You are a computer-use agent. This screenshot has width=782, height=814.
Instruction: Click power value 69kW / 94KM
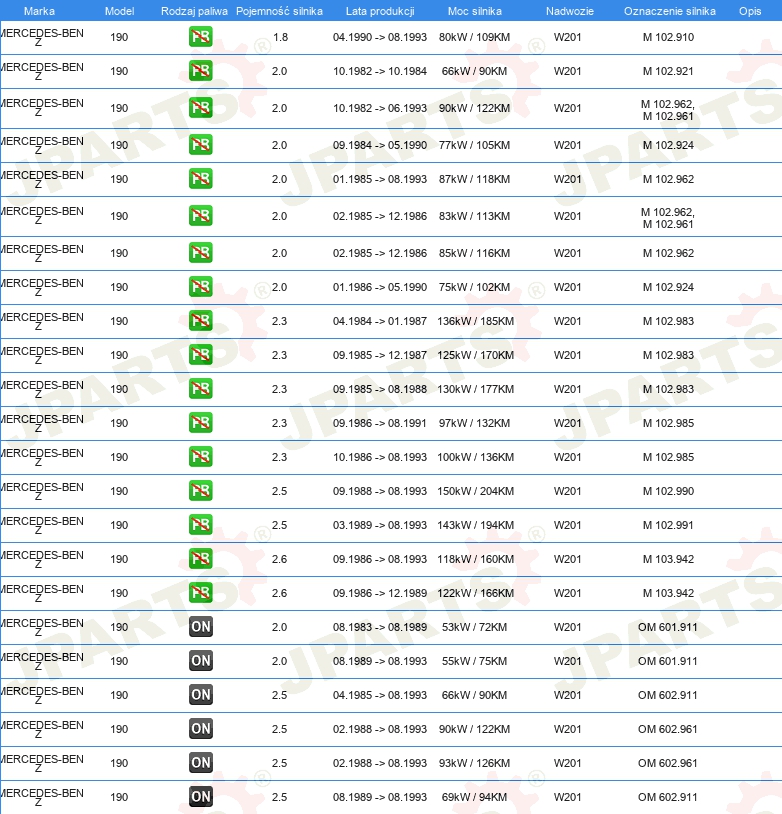(475, 797)
